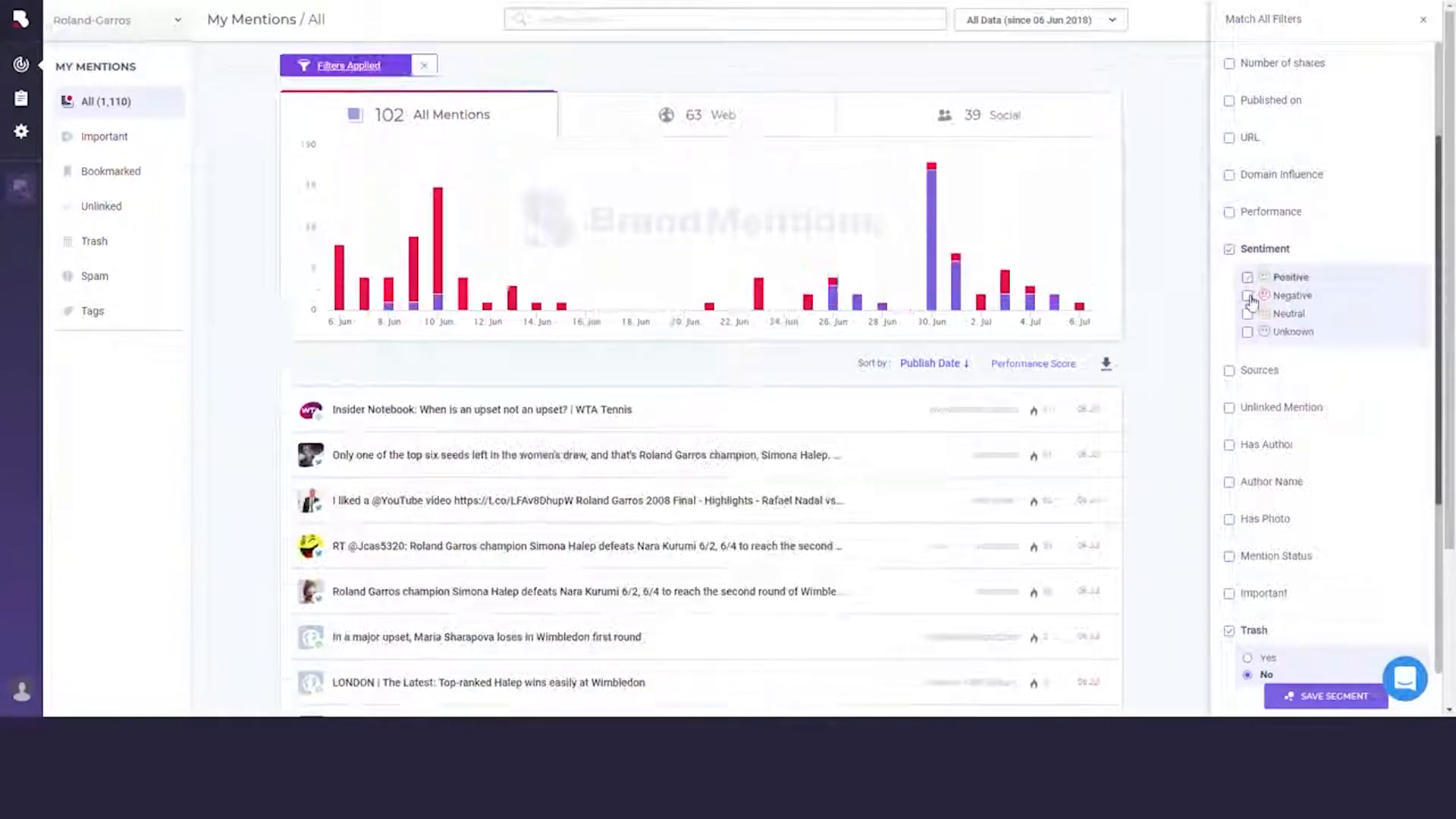Click the Tags icon in sidebar
The width and height of the screenshot is (1456, 819).
tap(68, 311)
